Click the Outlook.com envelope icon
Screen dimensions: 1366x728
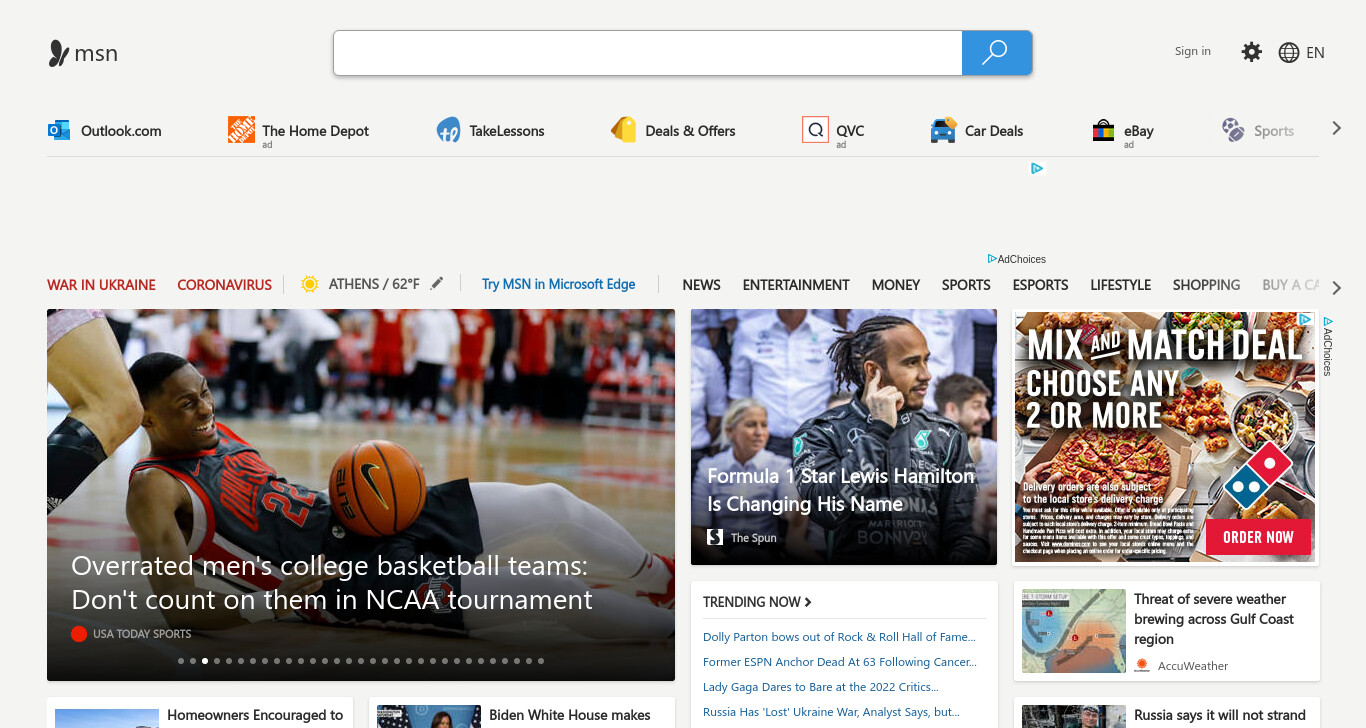pos(59,130)
